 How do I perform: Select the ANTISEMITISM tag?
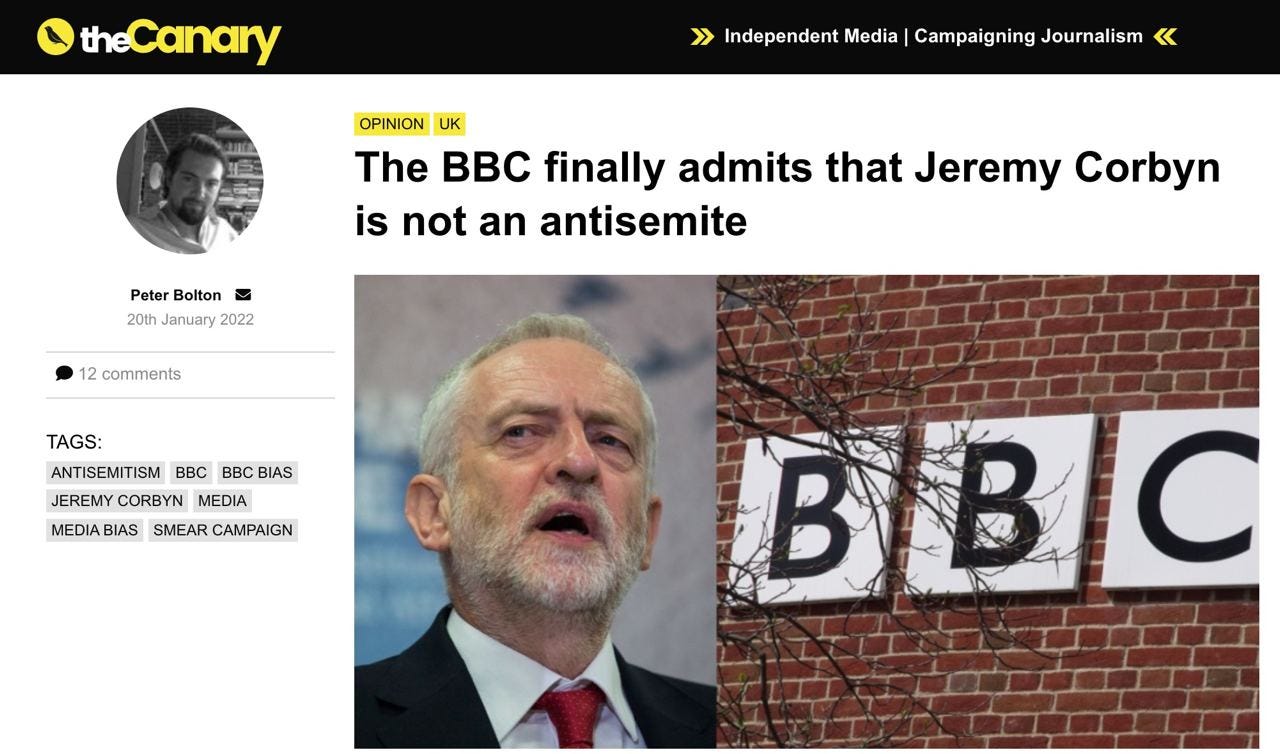tap(106, 473)
